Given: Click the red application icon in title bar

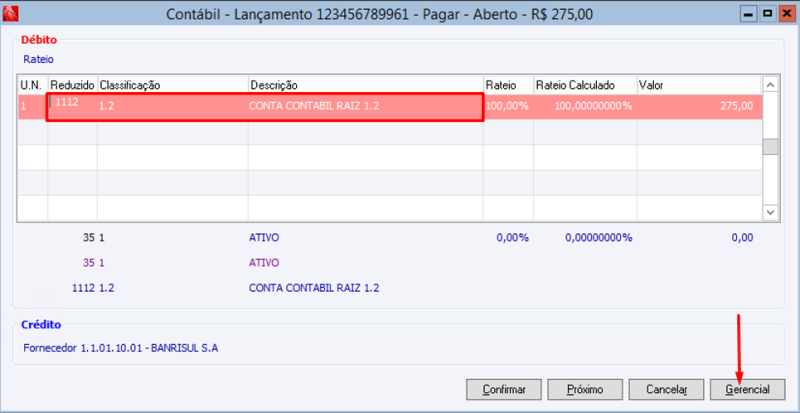Looking at the screenshot, I should coord(10,14).
